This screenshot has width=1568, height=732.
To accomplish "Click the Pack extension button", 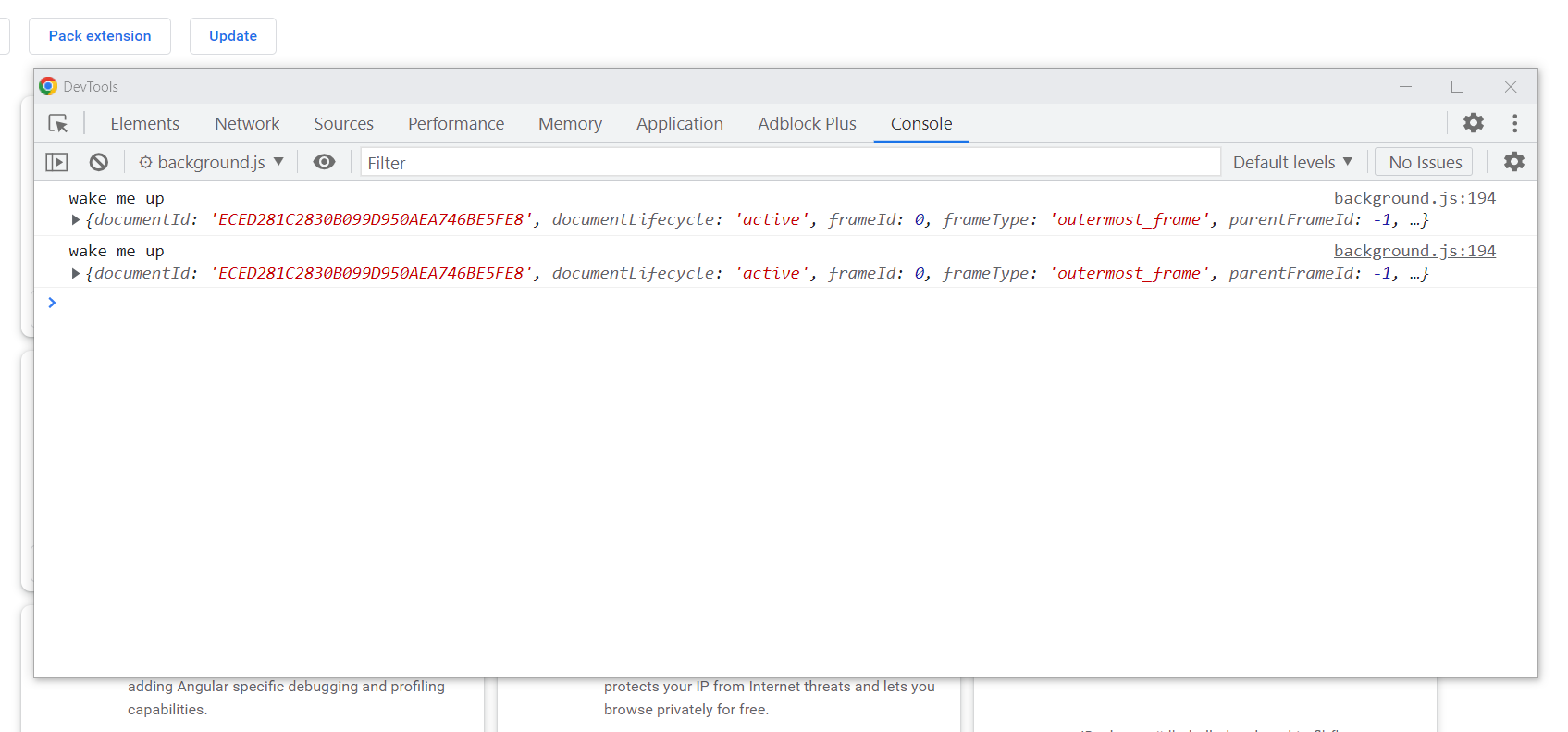I will 100,36.
